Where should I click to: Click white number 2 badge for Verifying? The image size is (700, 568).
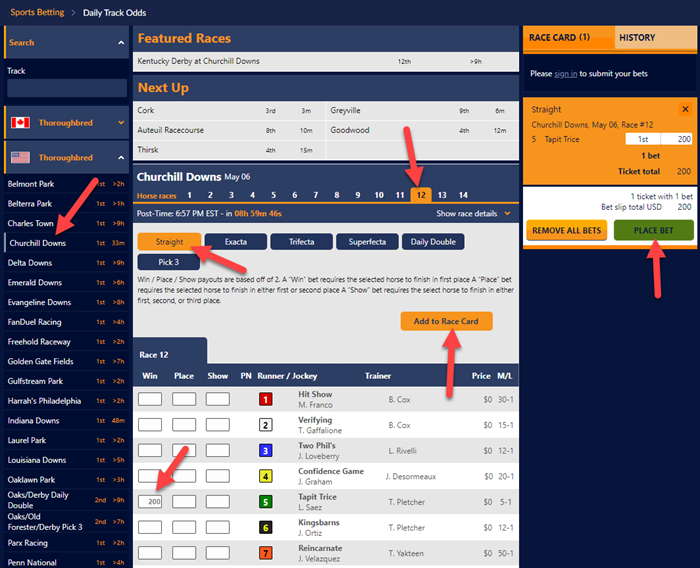pos(266,425)
